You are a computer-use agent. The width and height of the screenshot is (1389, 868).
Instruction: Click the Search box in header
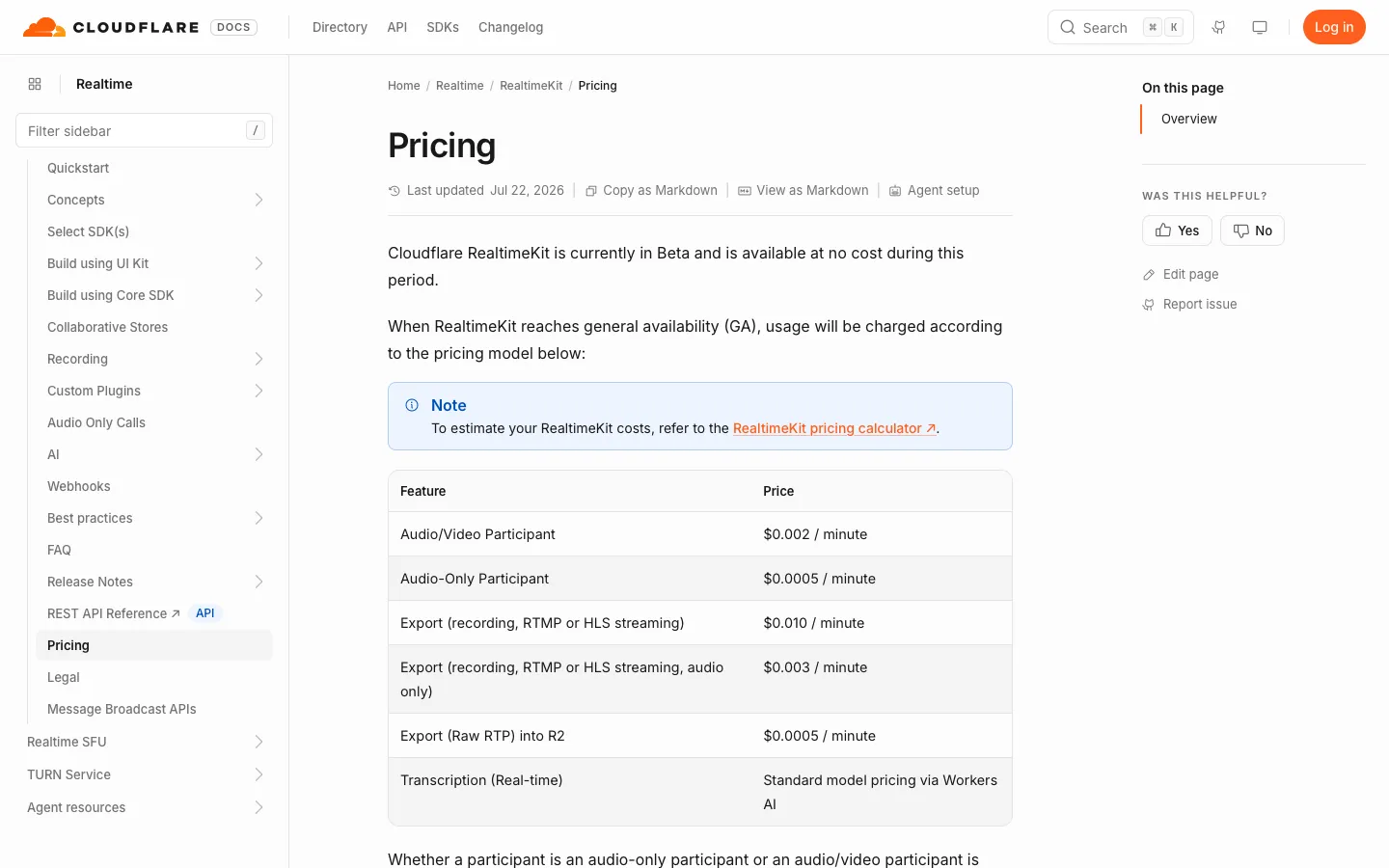[1121, 27]
